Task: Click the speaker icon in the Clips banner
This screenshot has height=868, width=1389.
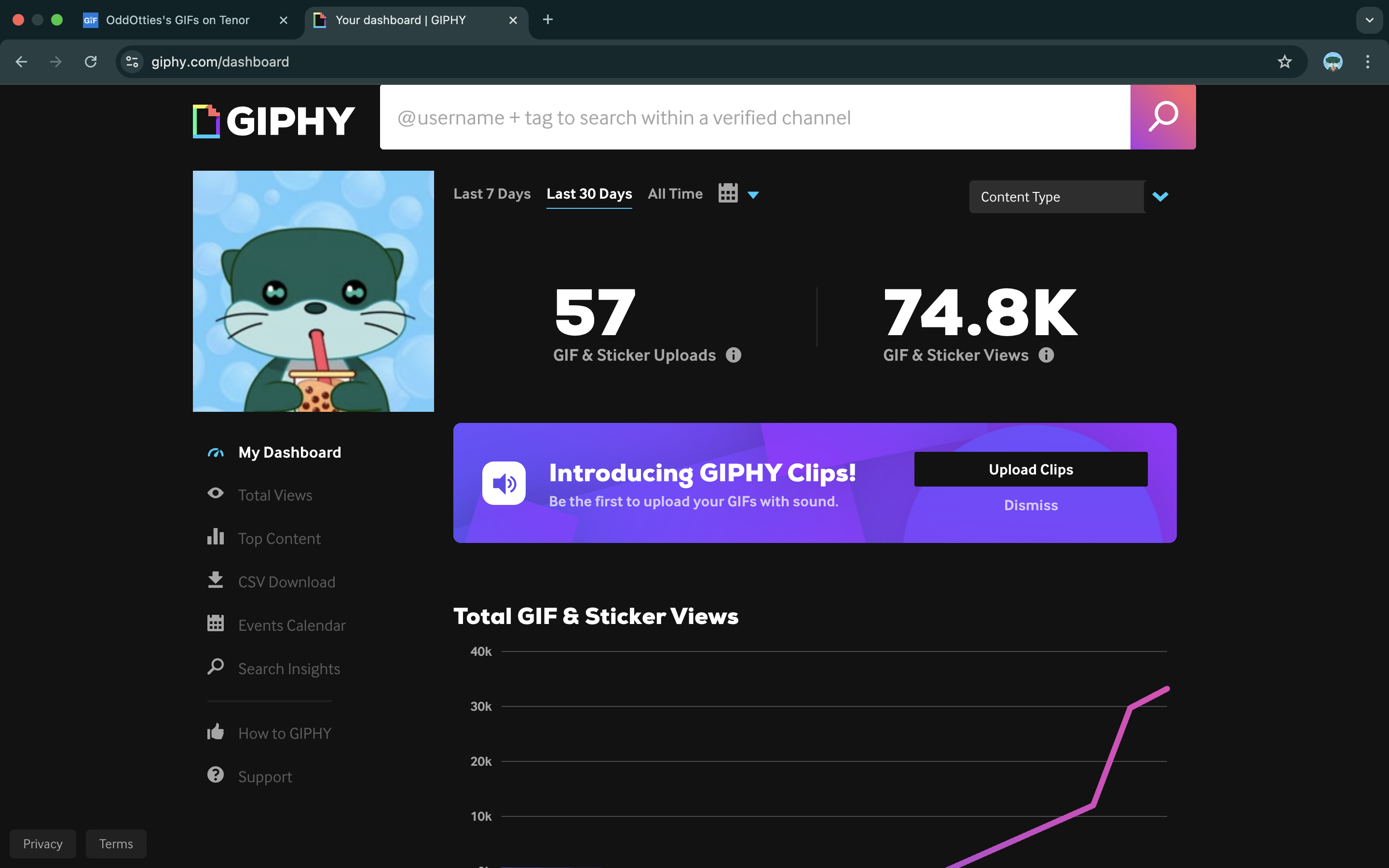Action: click(x=504, y=483)
